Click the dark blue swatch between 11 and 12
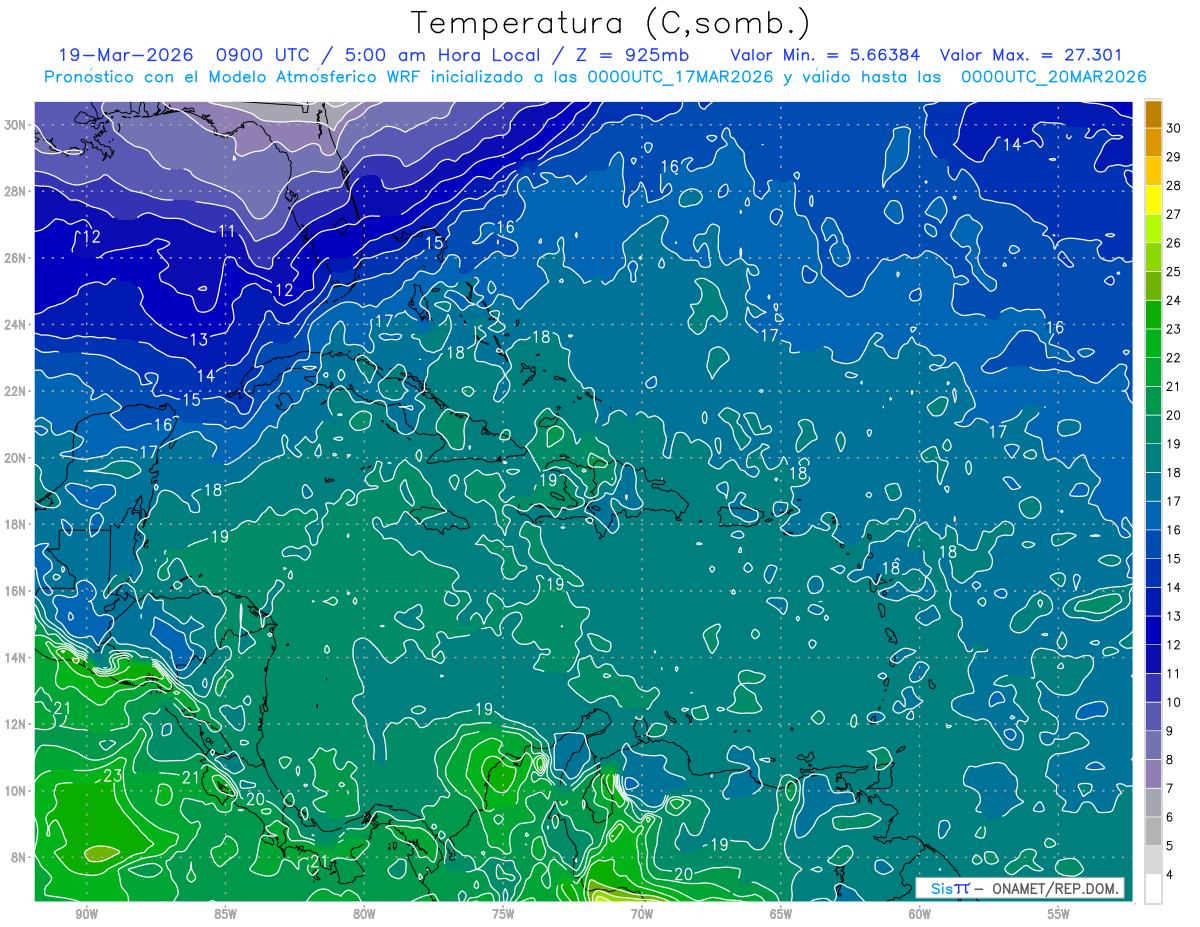Screen dimensions: 1200x927 point(1153,659)
